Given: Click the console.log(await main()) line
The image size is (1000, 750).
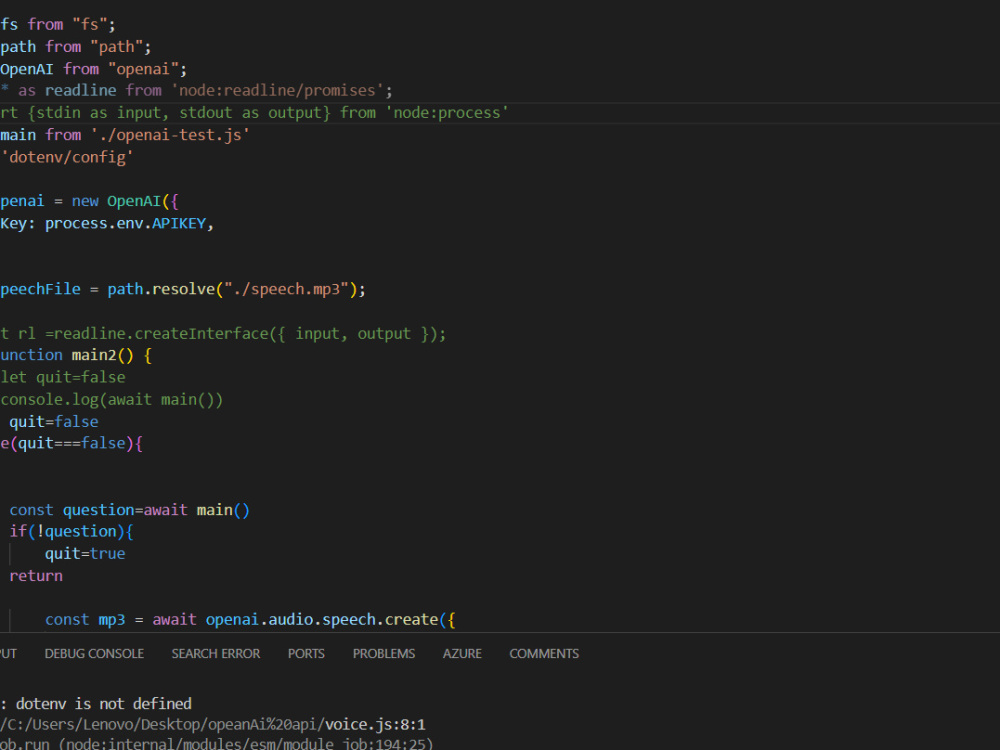Looking at the screenshot, I should [x=112, y=399].
